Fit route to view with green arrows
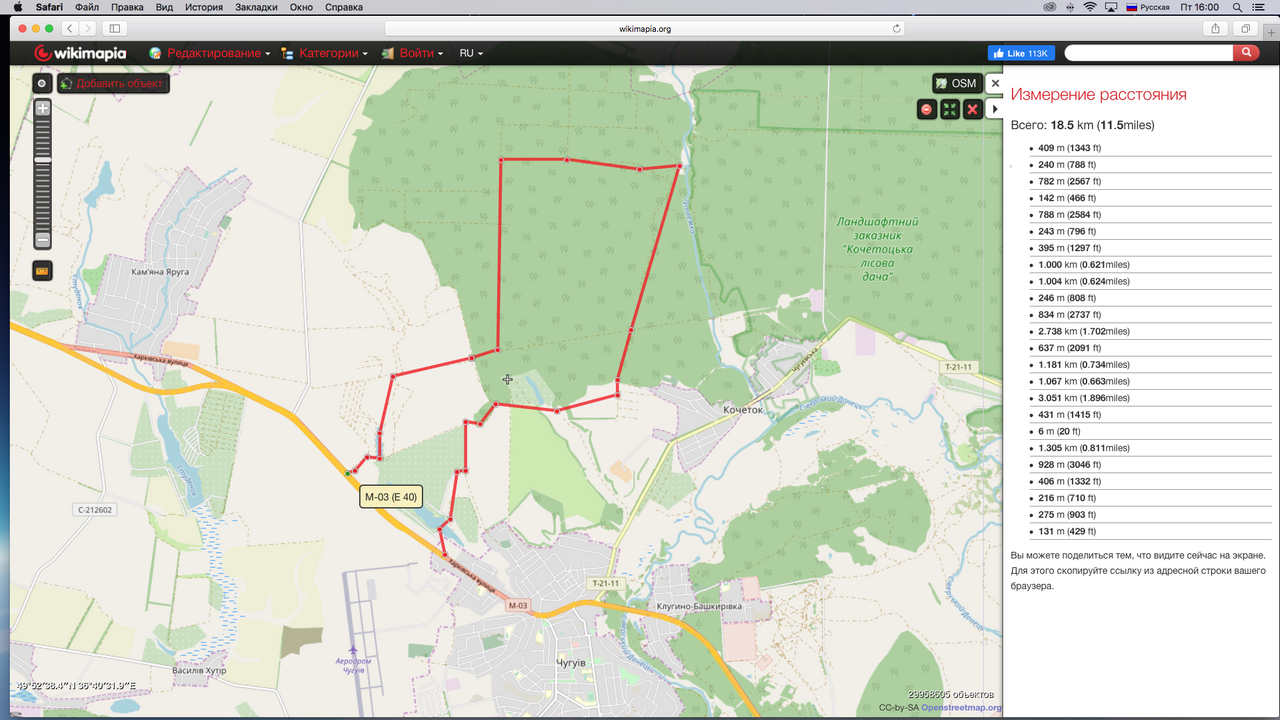This screenshot has height=720, width=1280. click(x=949, y=109)
